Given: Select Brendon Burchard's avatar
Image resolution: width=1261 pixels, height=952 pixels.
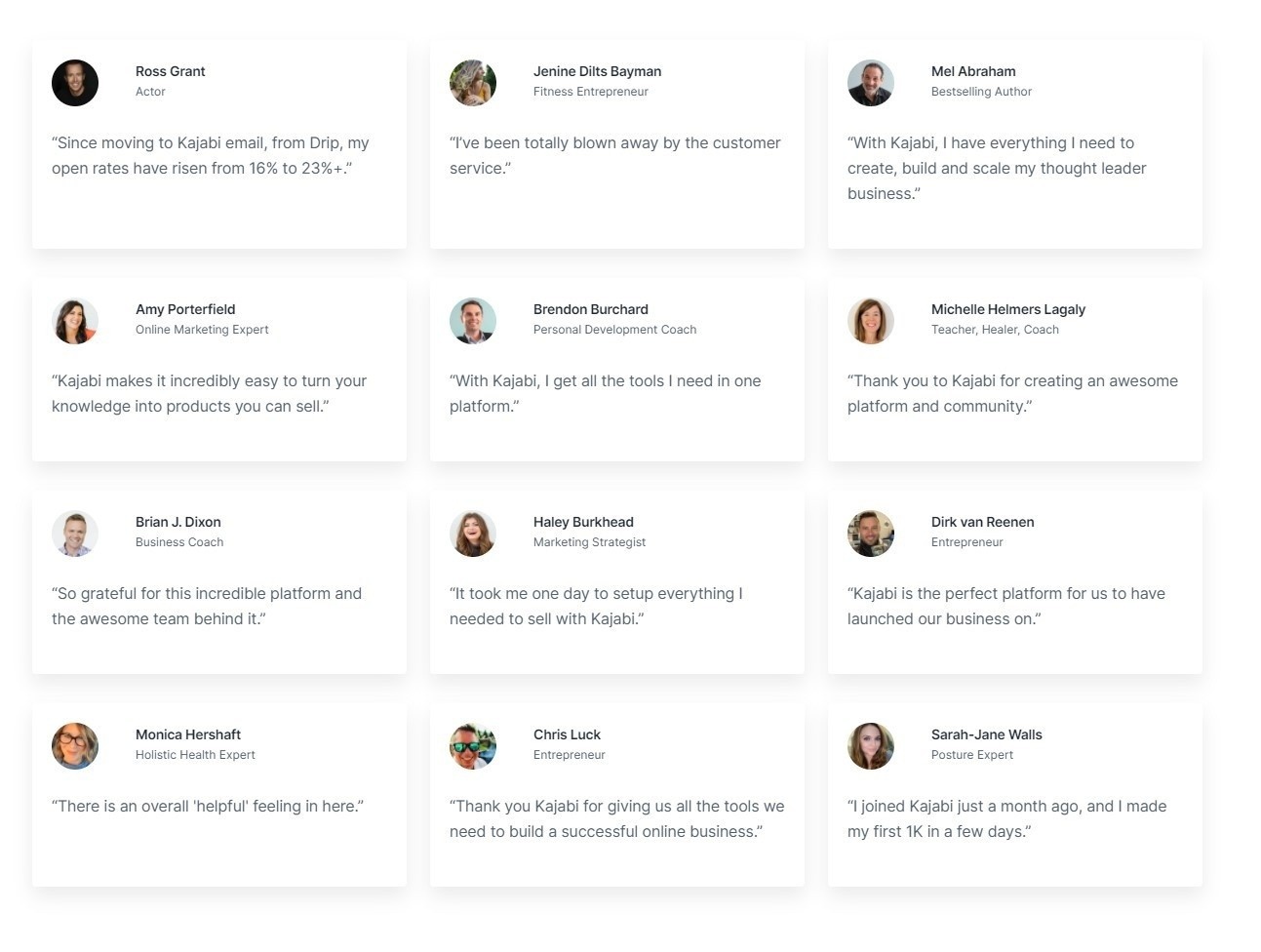Looking at the screenshot, I should pos(473,321).
